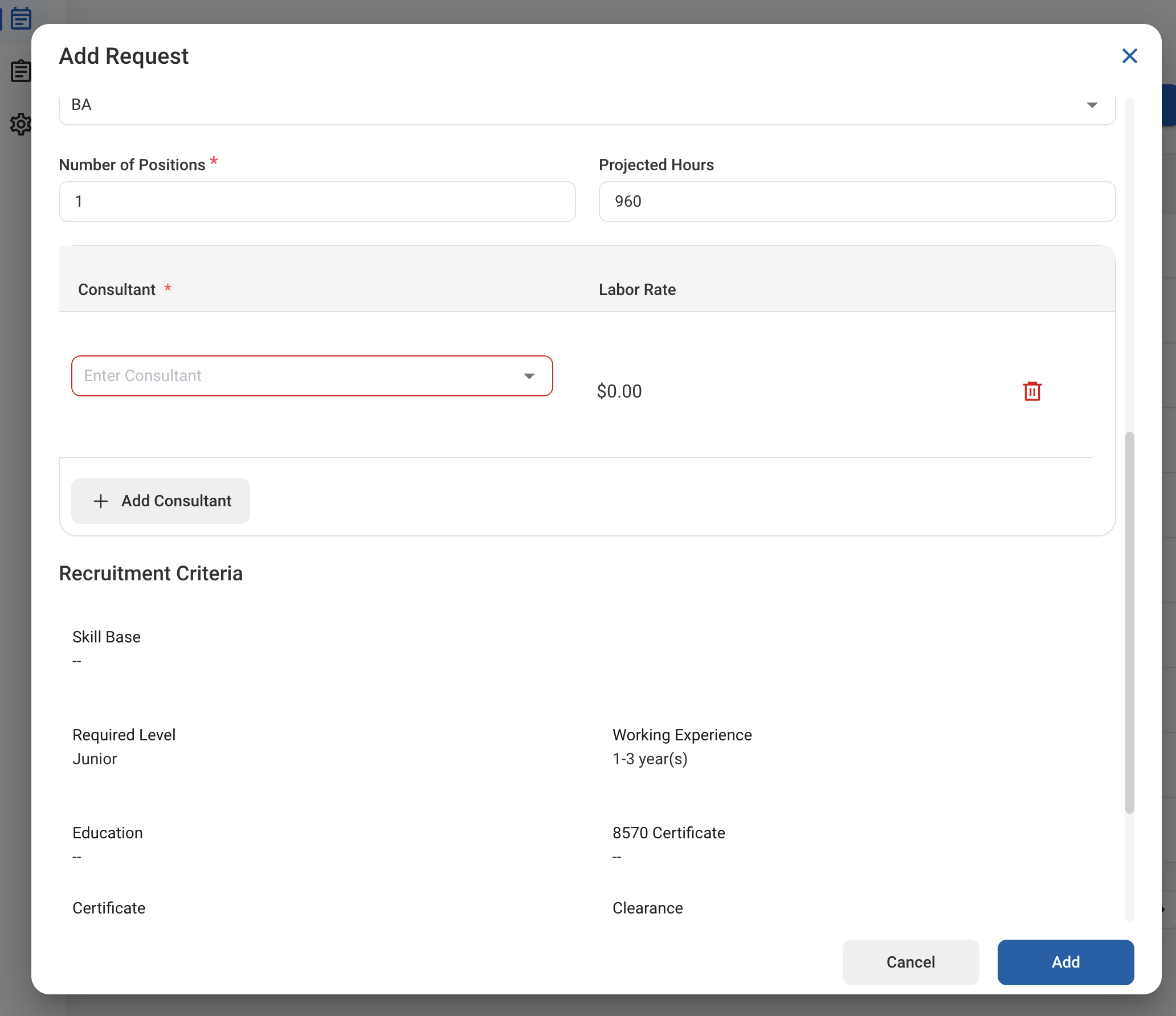Click the Working Experience label
Image resolution: width=1176 pixels, height=1016 pixels.
[682, 735]
